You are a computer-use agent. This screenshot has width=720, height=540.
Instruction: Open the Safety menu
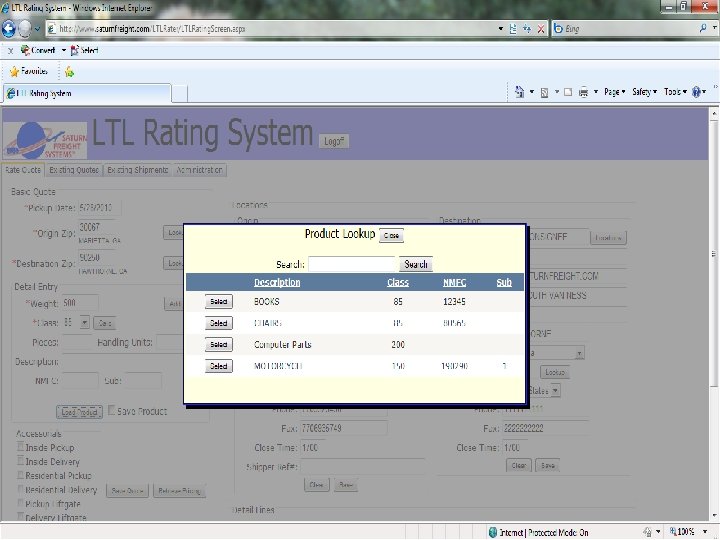644,92
